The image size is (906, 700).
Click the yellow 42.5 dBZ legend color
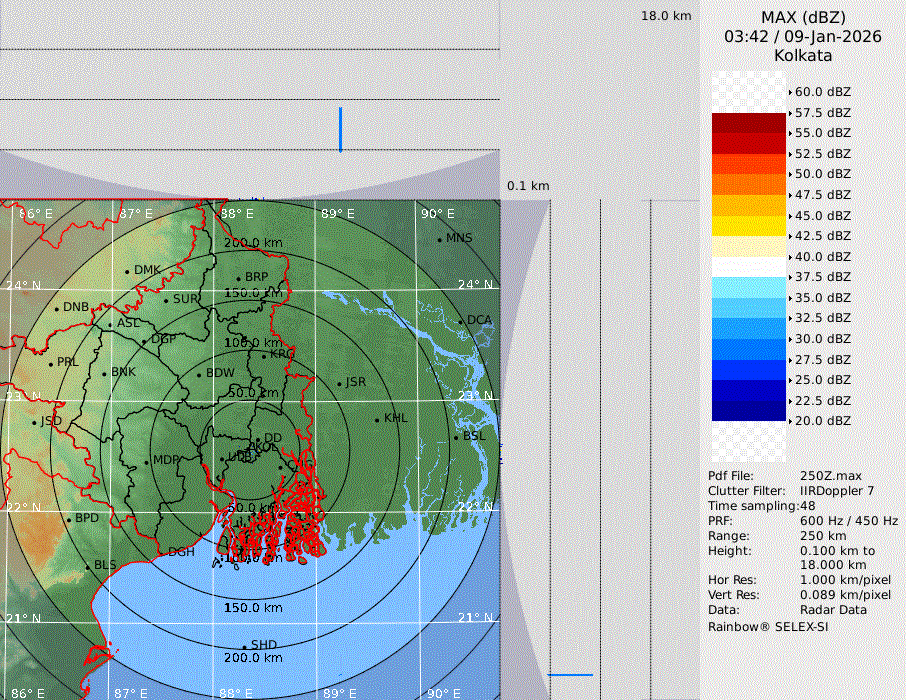749,226
